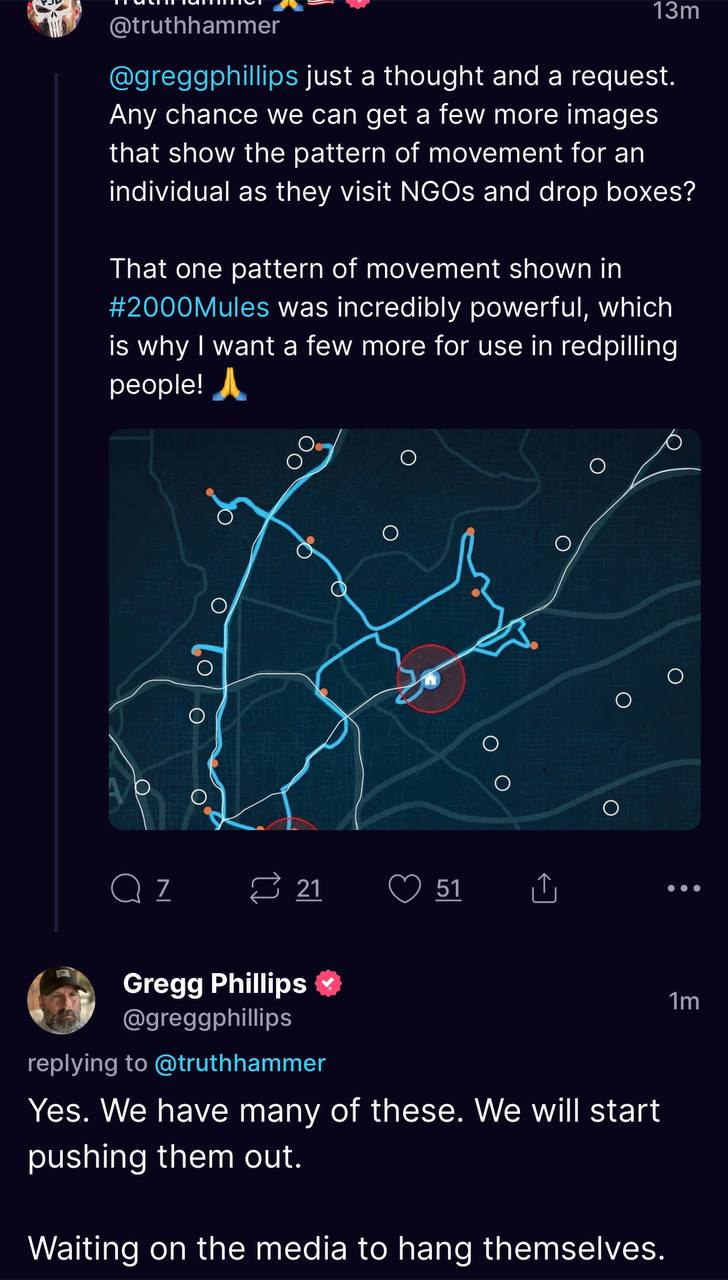
Task: View the 21 retruths count
Action: point(309,889)
